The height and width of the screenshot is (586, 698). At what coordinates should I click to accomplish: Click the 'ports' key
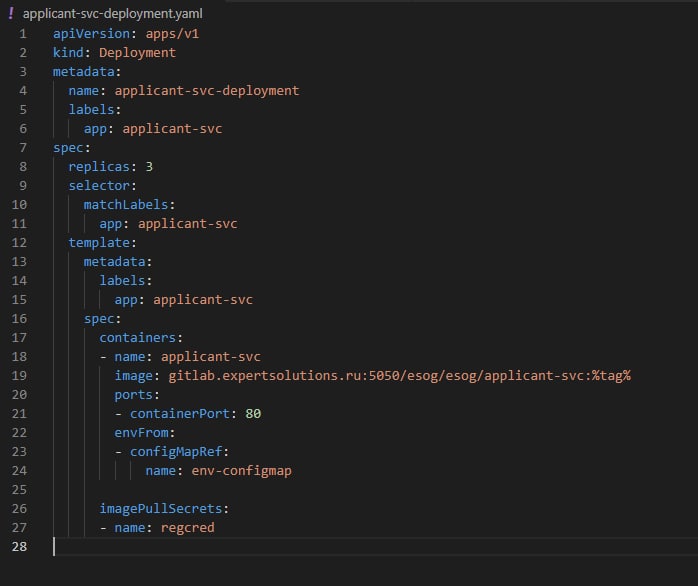(134, 395)
